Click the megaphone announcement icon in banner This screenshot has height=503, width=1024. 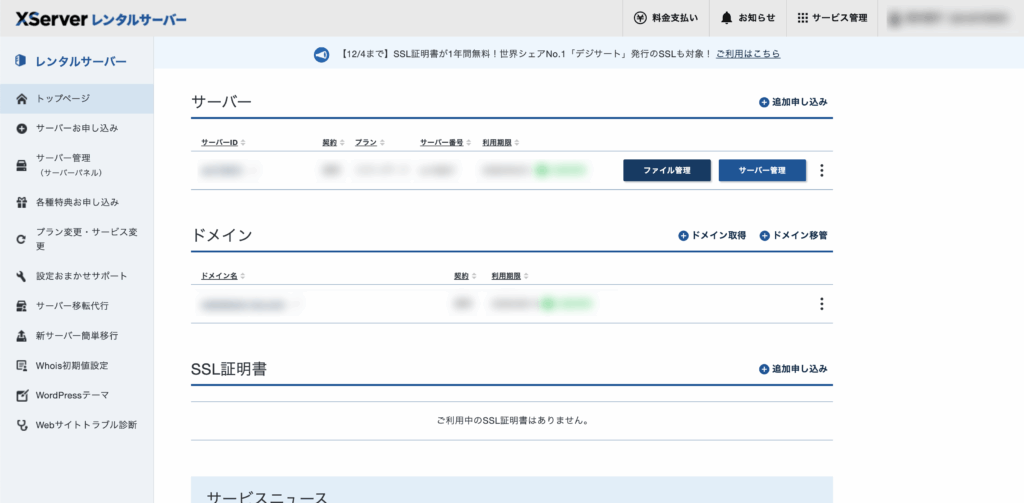pos(321,54)
